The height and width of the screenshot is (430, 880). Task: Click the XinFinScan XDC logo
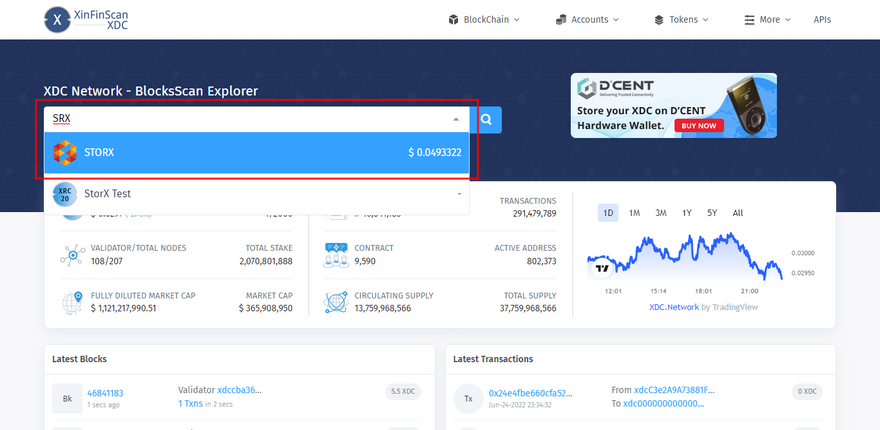[x=86, y=20]
